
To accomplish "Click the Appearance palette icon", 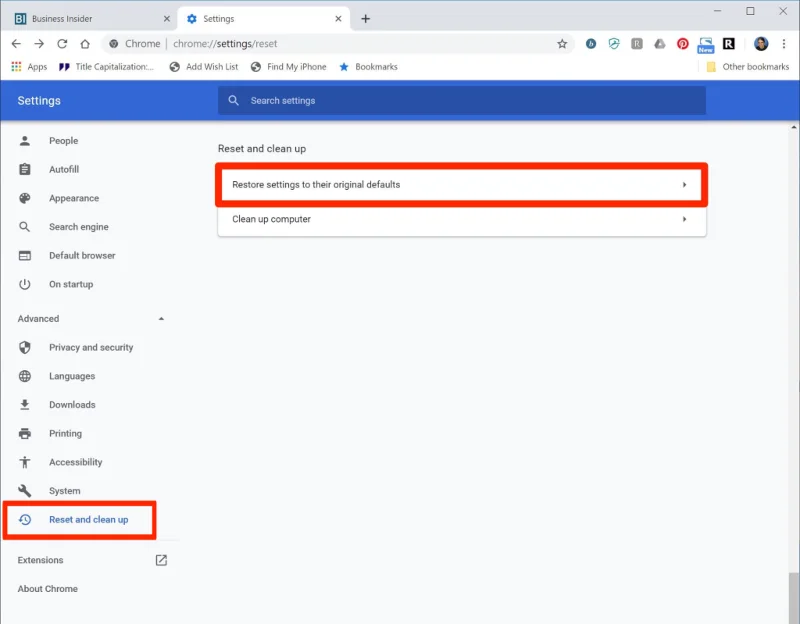I will tap(24, 198).
